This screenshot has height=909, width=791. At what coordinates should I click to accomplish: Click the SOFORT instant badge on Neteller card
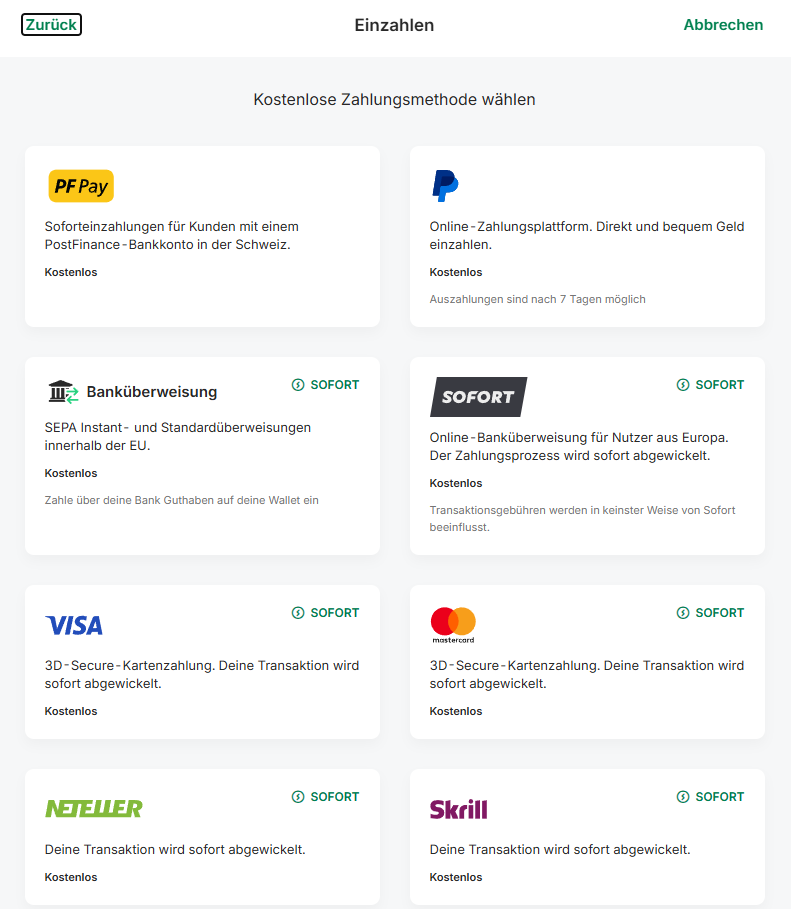pyautogui.click(x=325, y=797)
